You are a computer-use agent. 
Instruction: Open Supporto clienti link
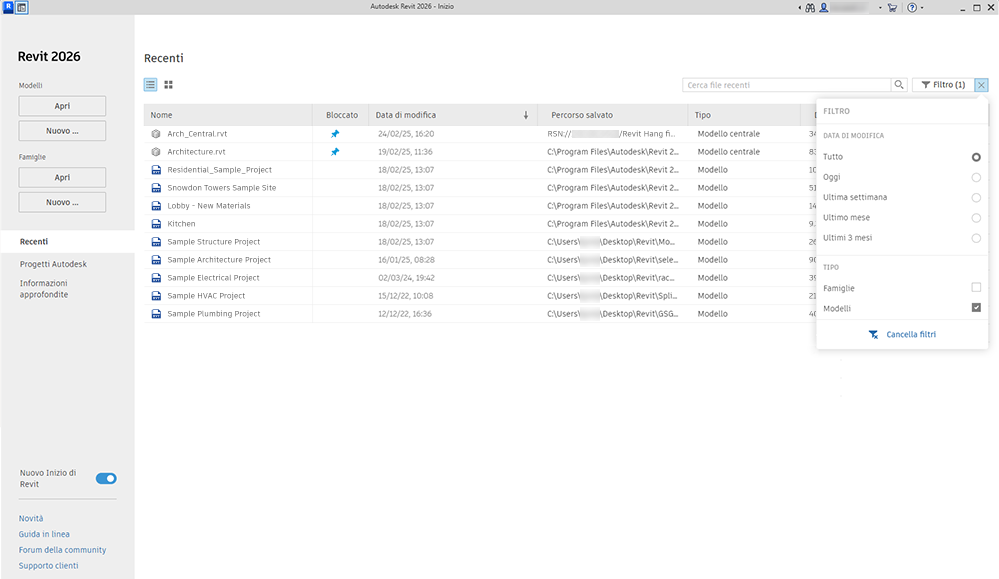click(x=48, y=566)
